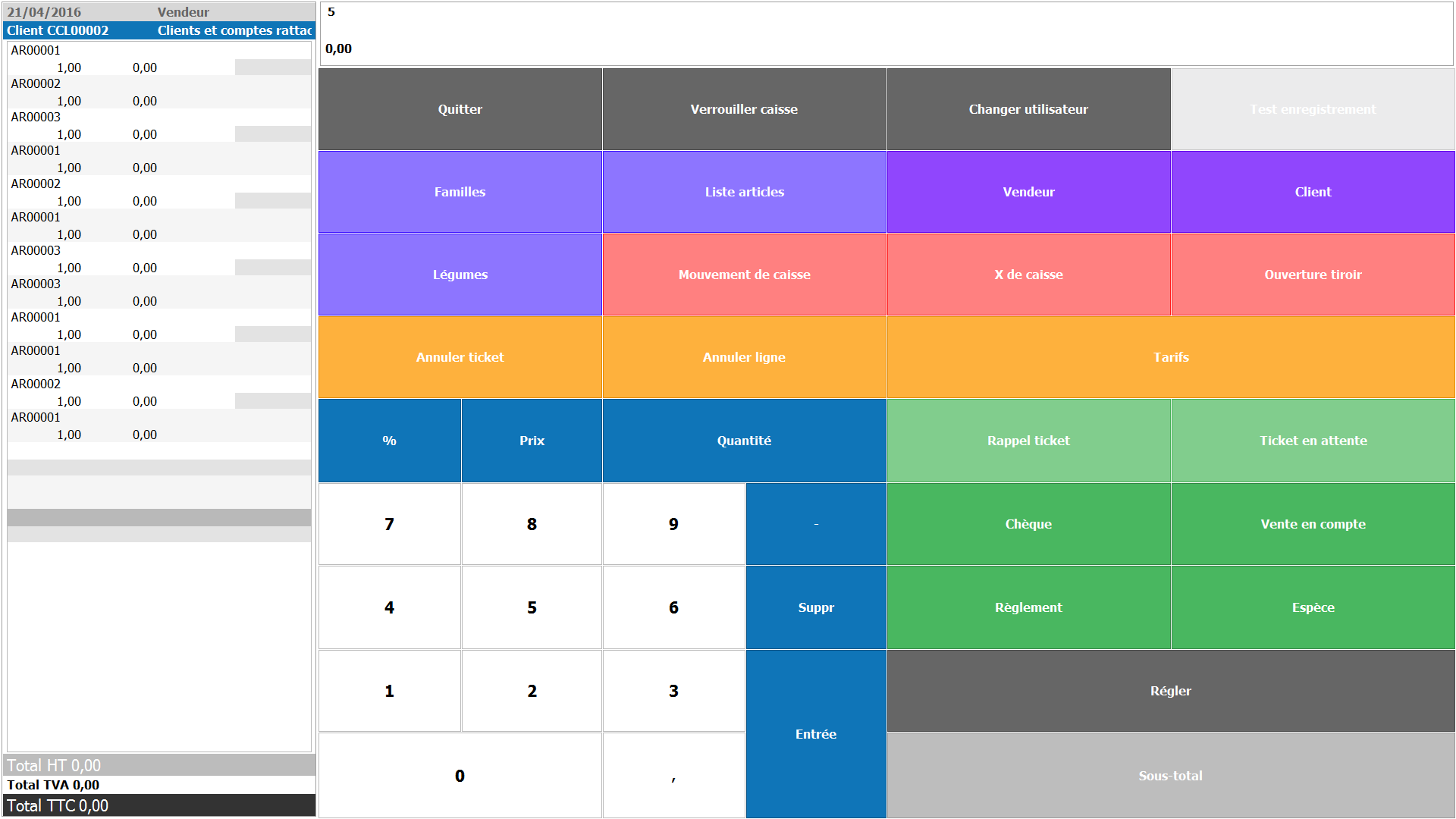Image resolution: width=1456 pixels, height=819 pixels.
Task: Select Changer utilisateur
Action: pos(1028,109)
